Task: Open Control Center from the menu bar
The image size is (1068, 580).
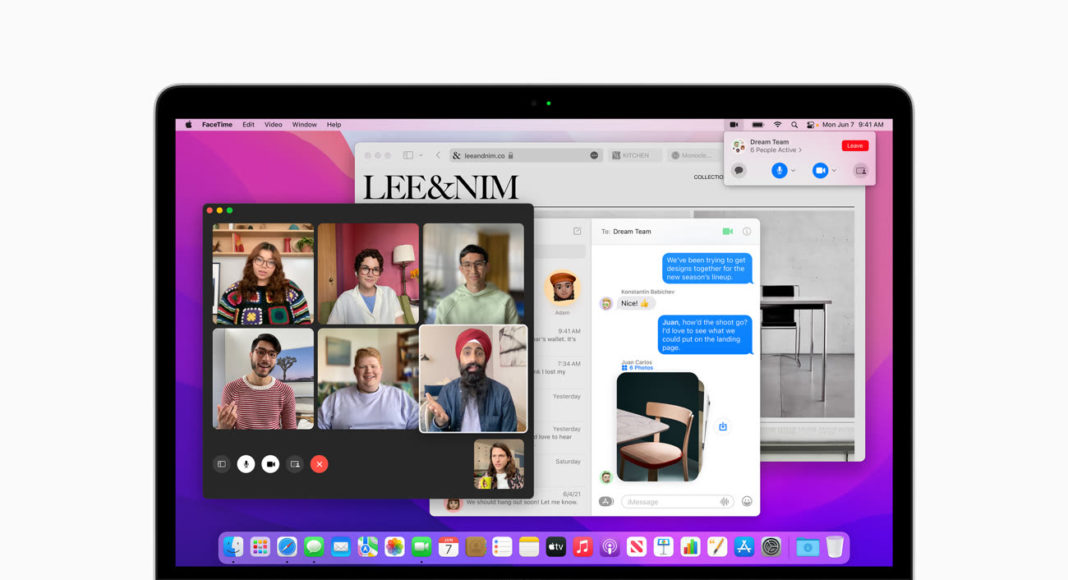Action: [811, 125]
